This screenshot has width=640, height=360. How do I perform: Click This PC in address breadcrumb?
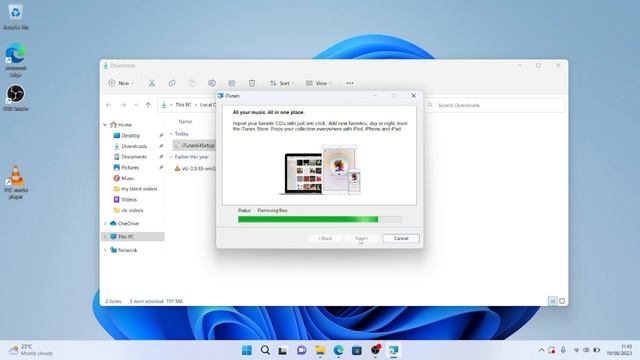(183, 105)
